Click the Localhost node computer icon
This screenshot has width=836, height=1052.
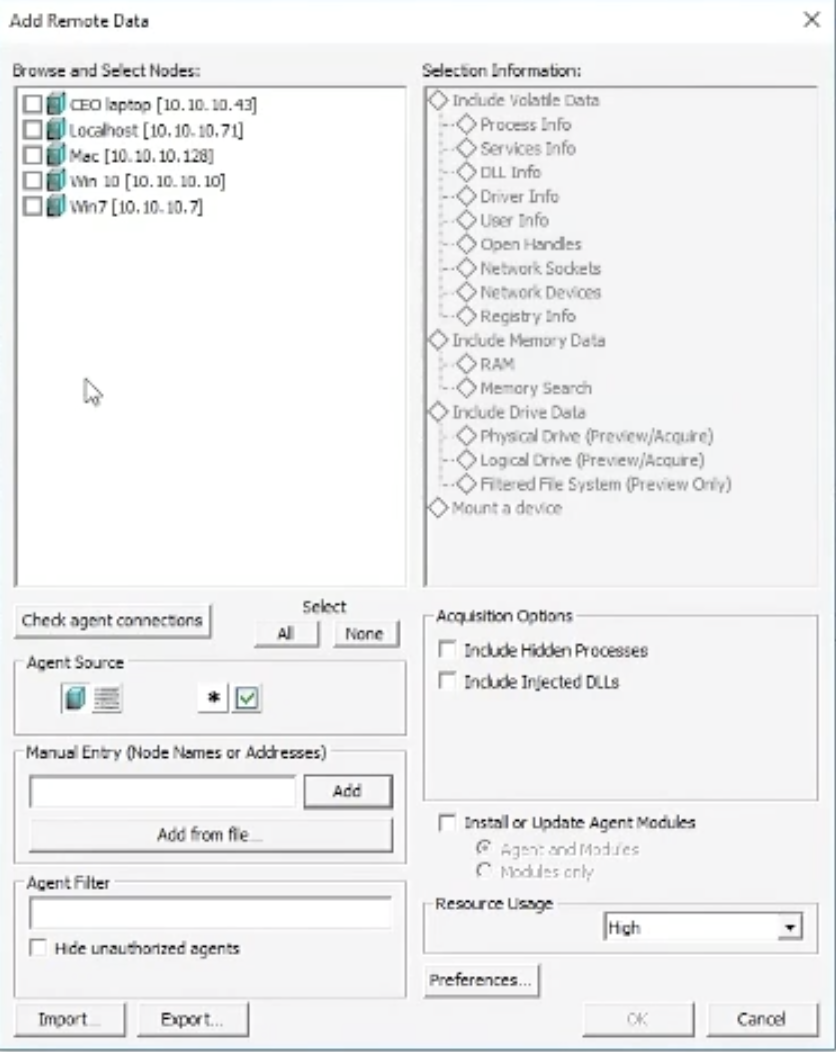coord(56,130)
